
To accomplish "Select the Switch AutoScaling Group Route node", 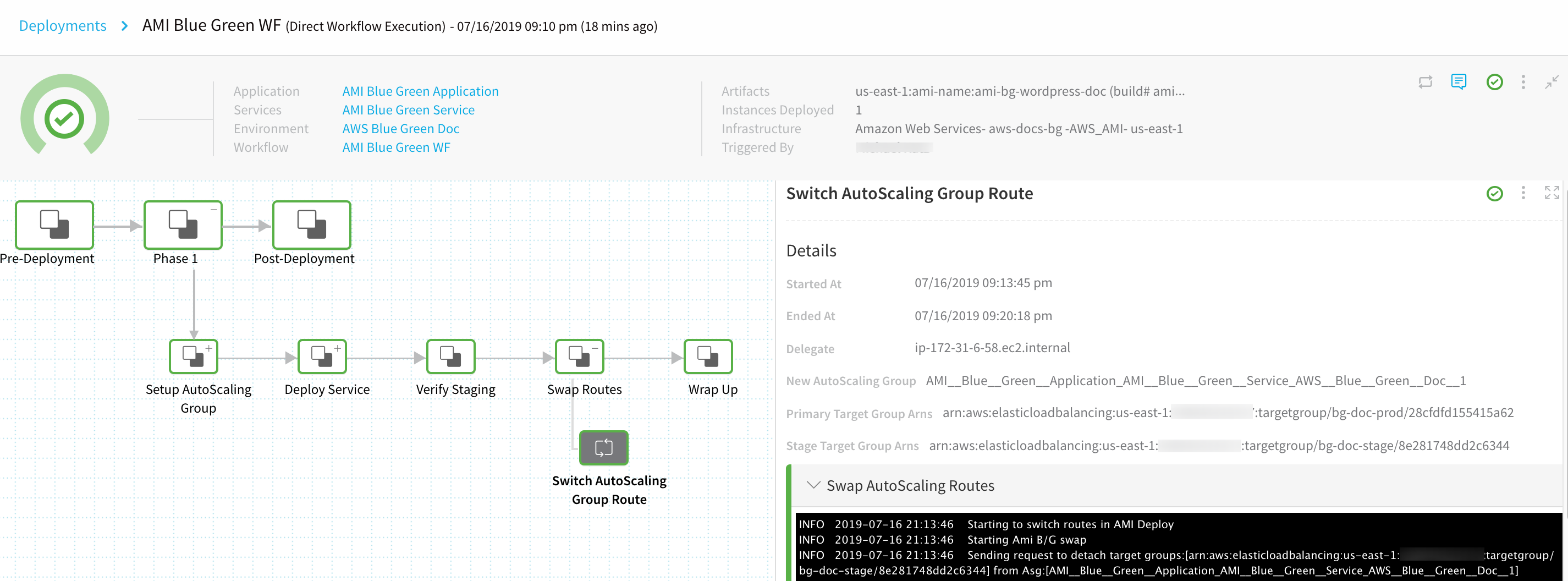I will pyautogui.click(x=604, y=448).
